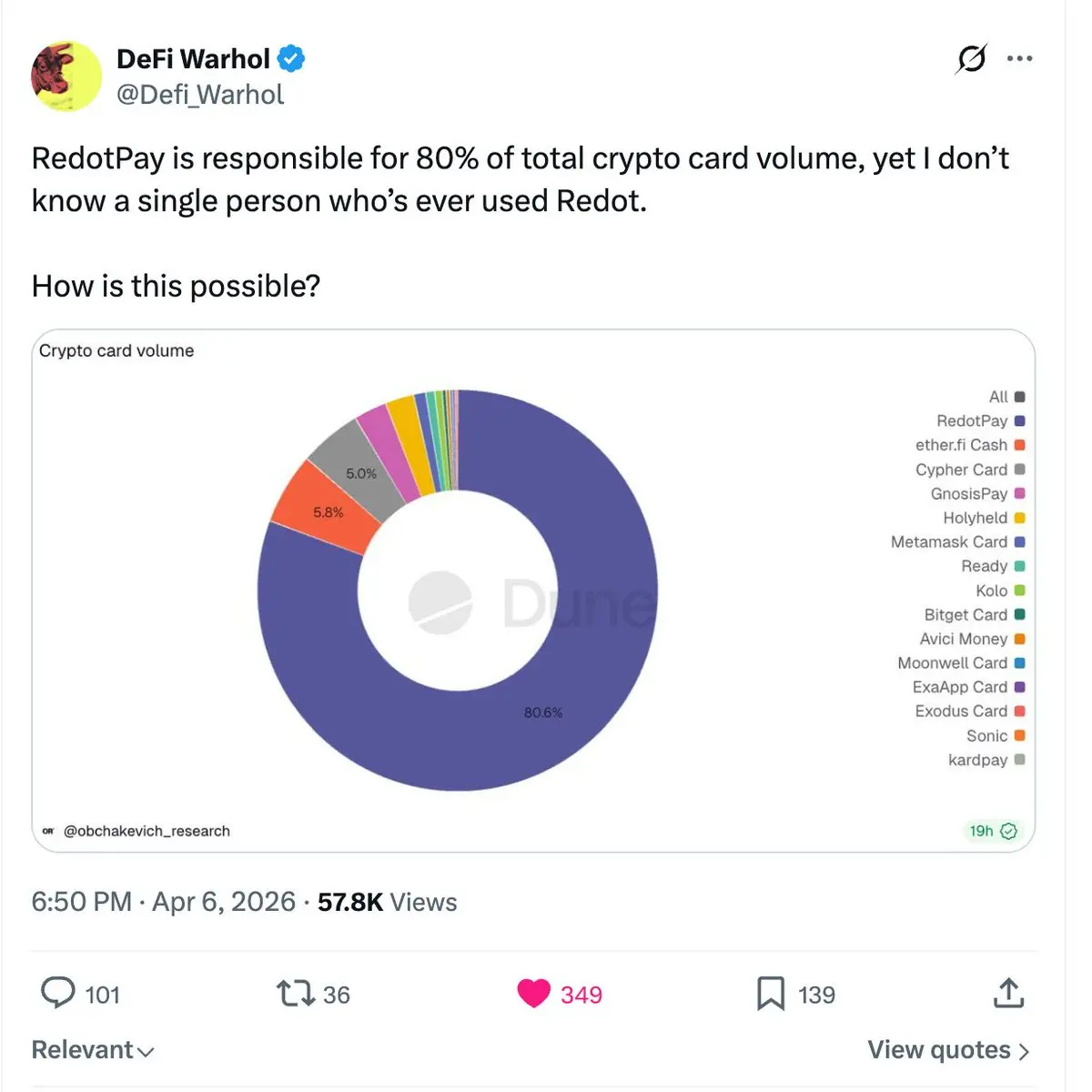1092x1092 pixels.
Task: Click the @Defi_Warhol handle
Action: [200, 95]
